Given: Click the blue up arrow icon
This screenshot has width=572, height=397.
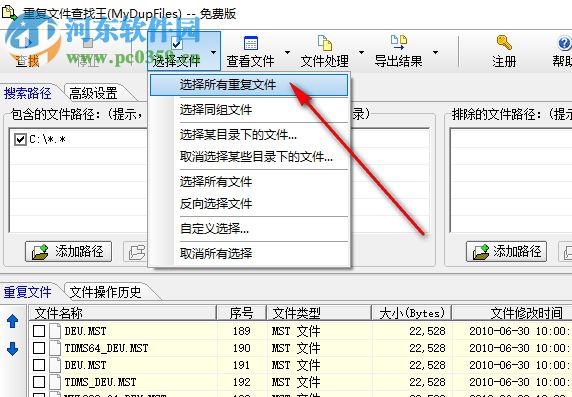Looking at the screenshot, I should click(x=13, y=321).
